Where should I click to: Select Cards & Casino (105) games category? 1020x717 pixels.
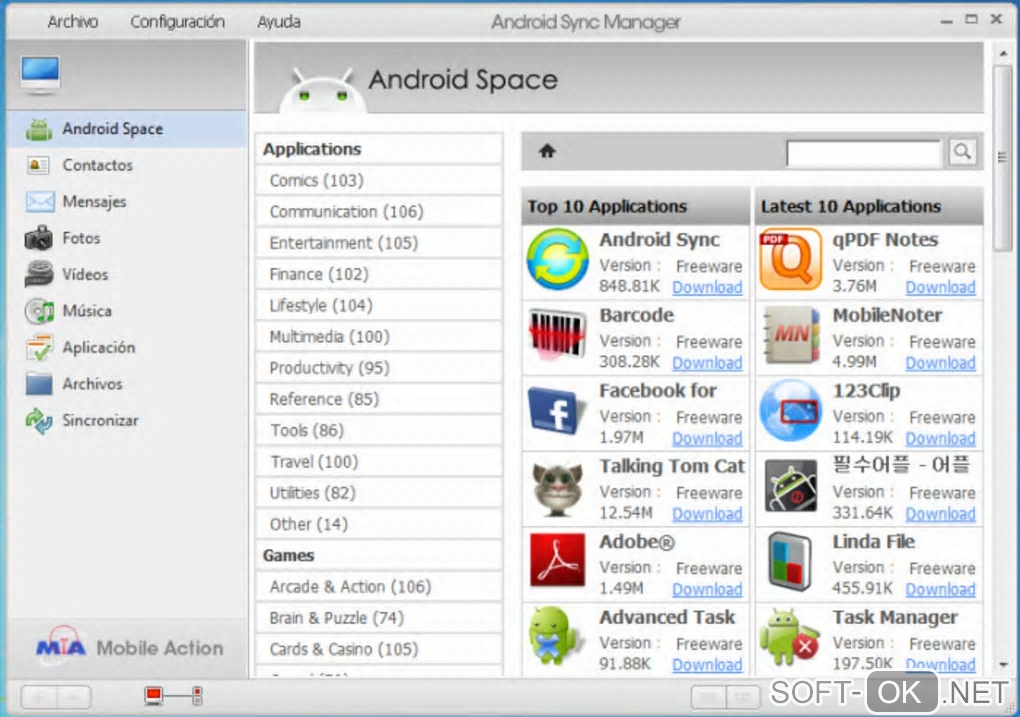click(379, 649)
